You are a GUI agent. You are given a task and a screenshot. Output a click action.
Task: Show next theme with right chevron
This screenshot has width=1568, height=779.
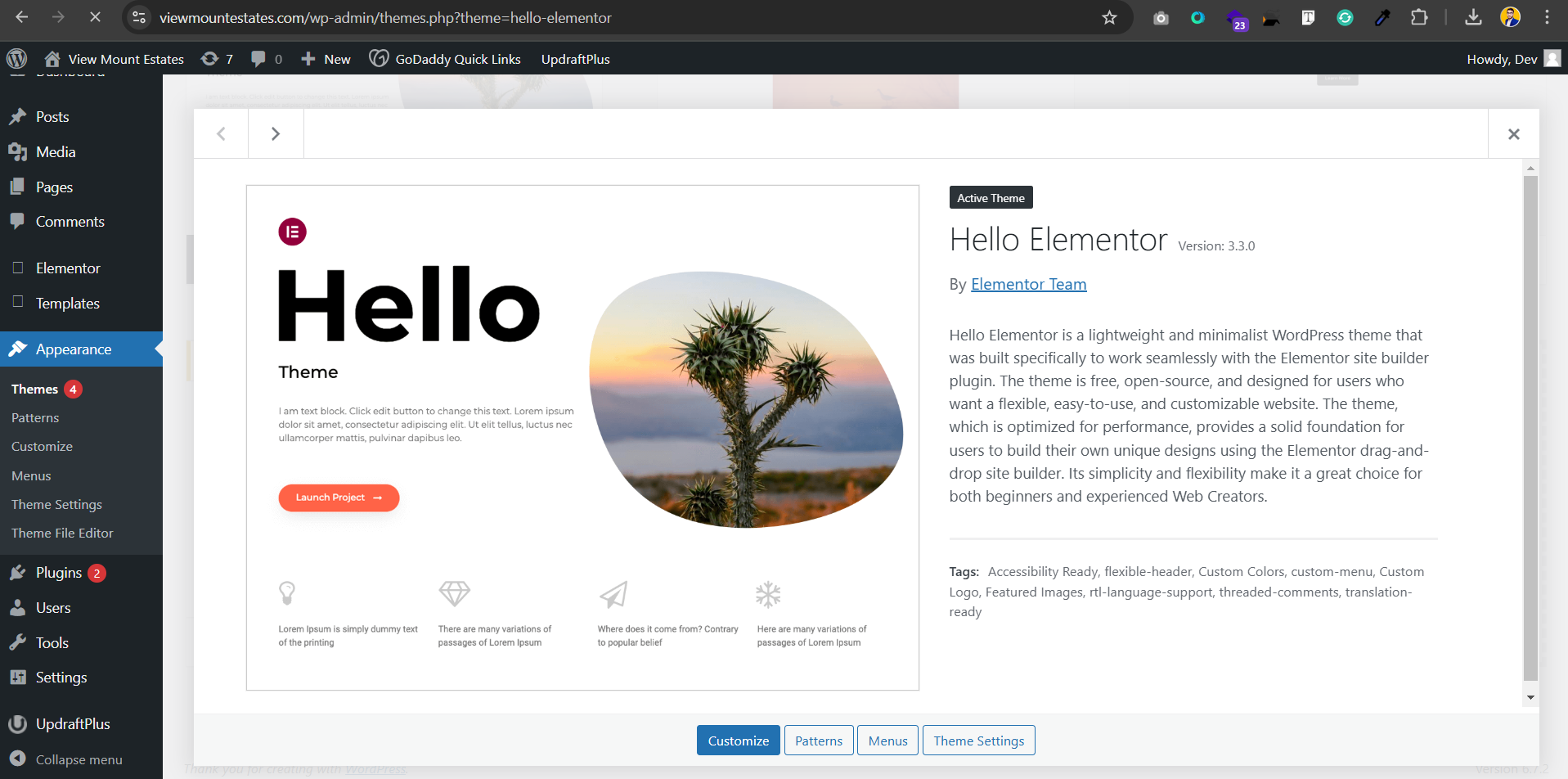[276, 133]
